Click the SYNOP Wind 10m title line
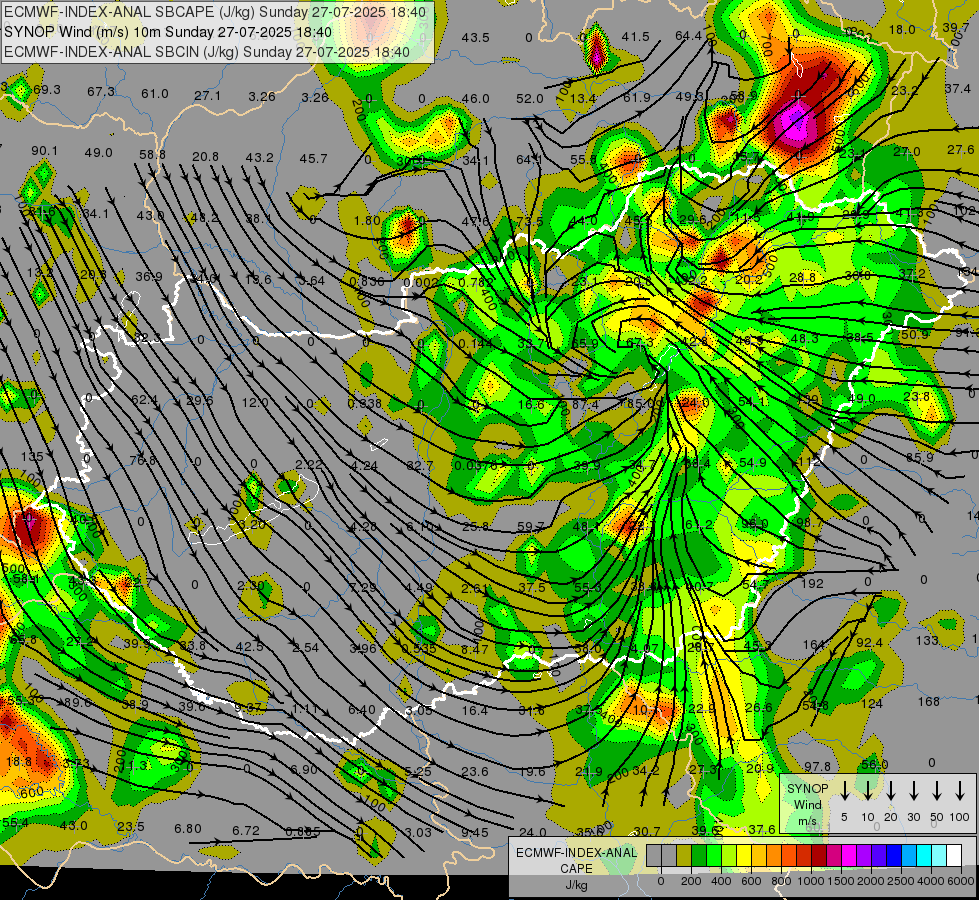 click(x=168, y=32)
